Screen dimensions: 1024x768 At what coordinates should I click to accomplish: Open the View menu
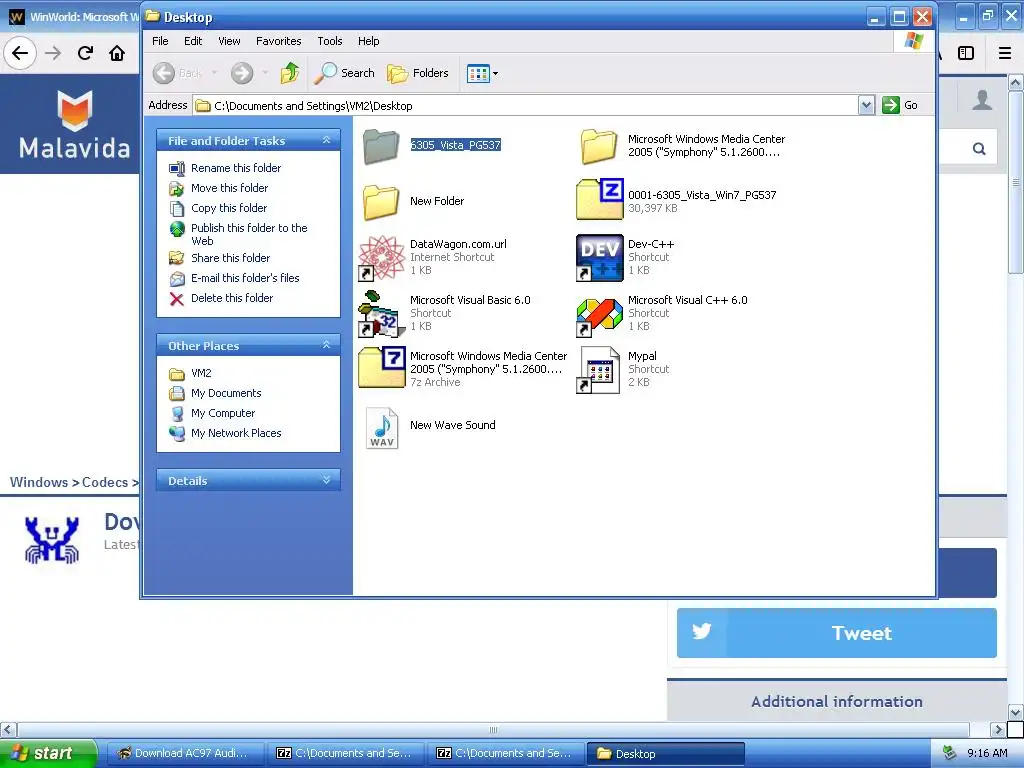click(229, 41)
